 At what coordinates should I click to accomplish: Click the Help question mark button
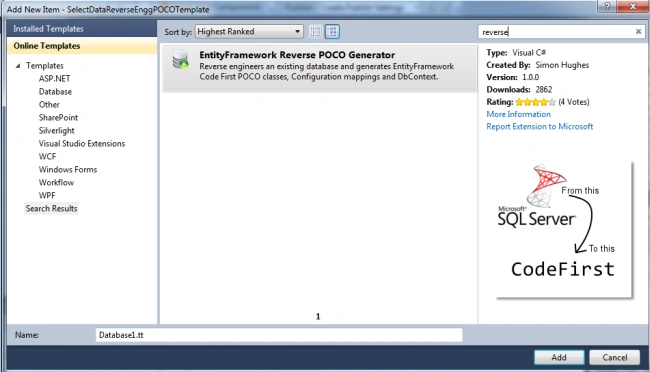(607, 6)
